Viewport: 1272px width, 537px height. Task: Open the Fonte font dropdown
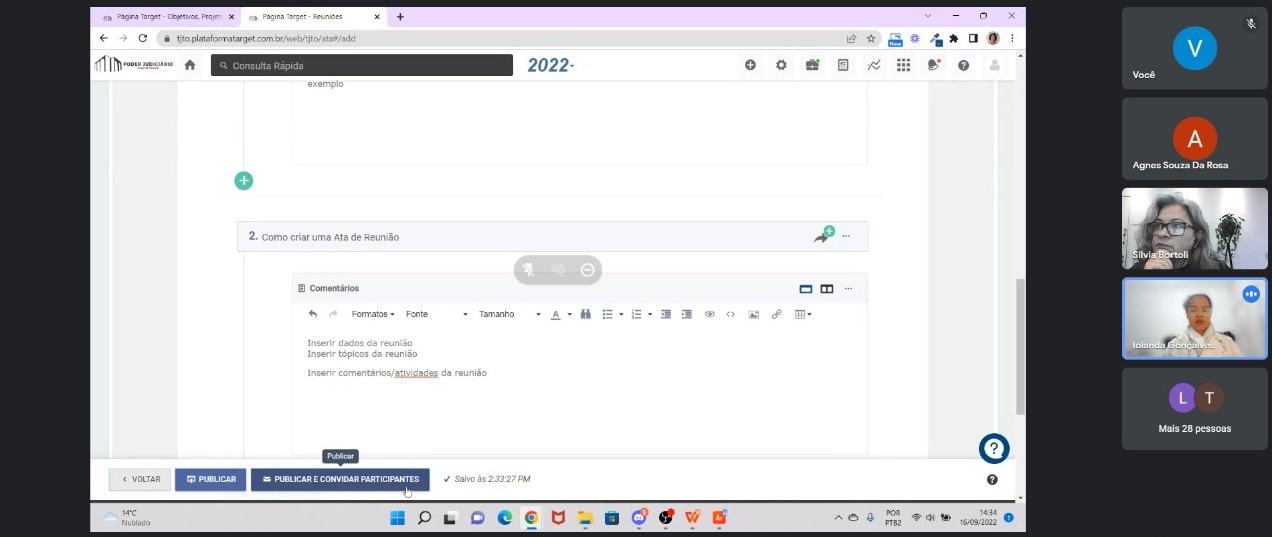point(436,314)
